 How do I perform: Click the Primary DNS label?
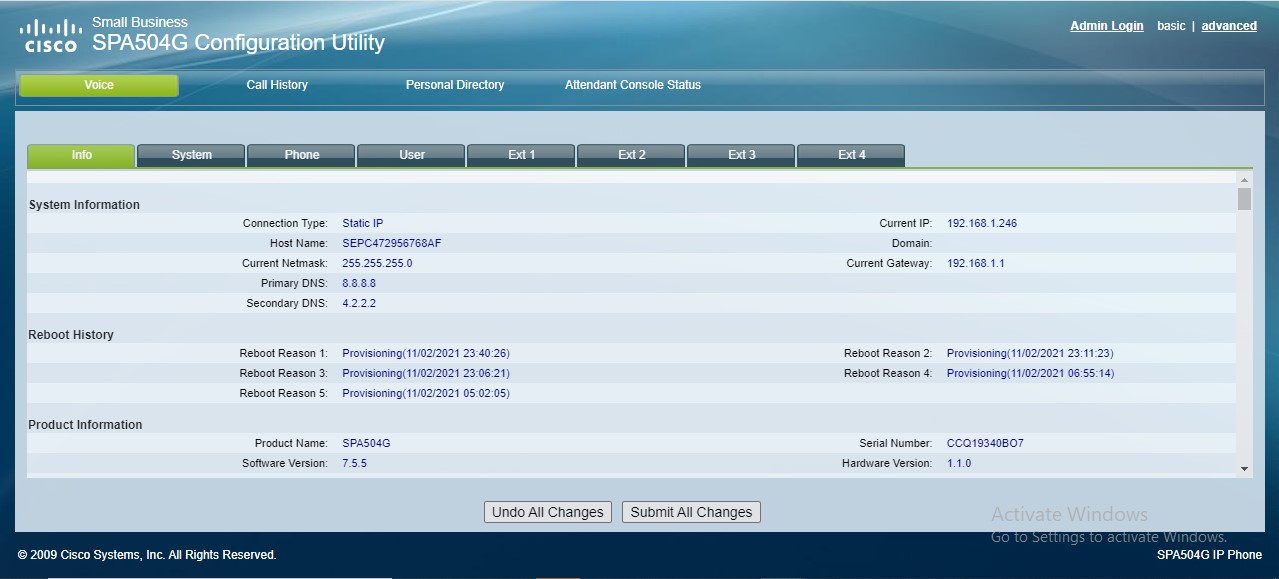point(294,283)
